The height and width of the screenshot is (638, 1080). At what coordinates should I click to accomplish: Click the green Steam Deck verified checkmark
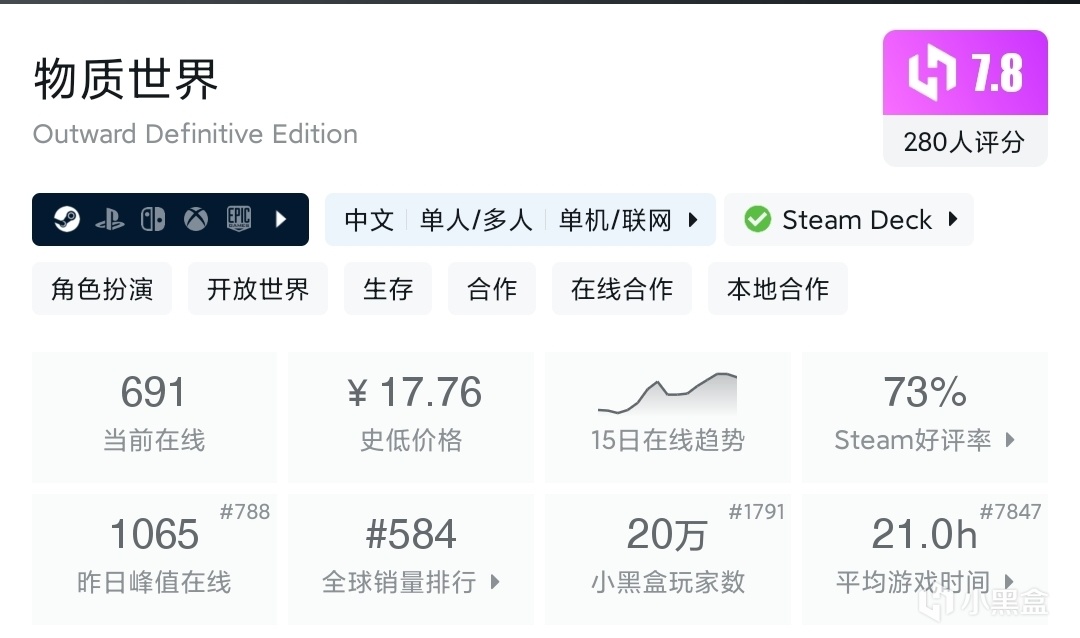pyautogui.click(x=758, y=219)
